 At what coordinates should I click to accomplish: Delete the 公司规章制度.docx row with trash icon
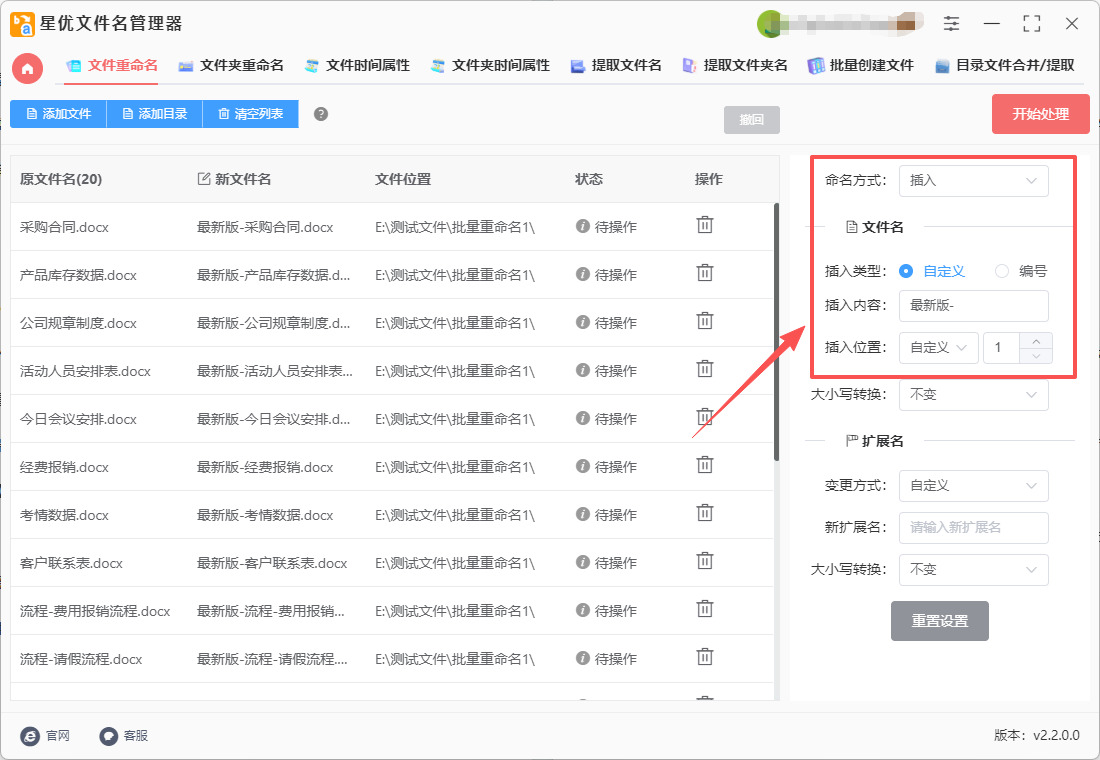pos(704,321)
